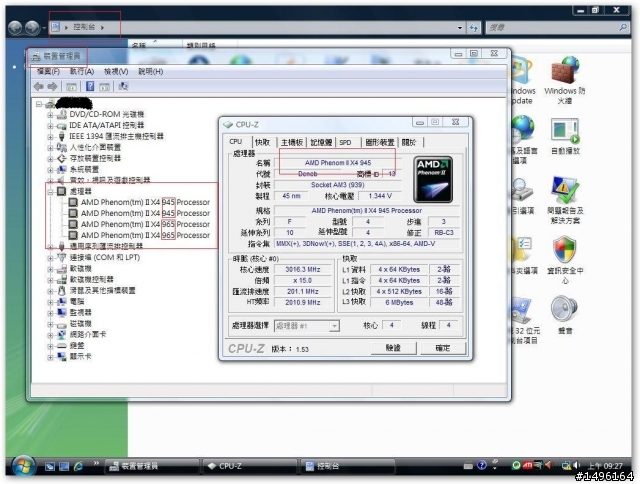Click the 裝置管理員 taskbar button
The image size is (640, 484).
click(153, 466)
